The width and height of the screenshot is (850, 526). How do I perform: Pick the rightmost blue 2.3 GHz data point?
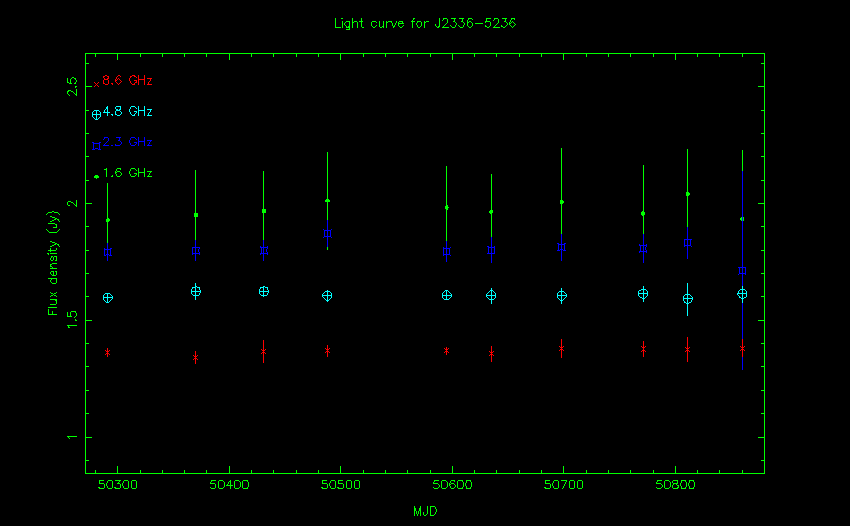pos(743,271)
